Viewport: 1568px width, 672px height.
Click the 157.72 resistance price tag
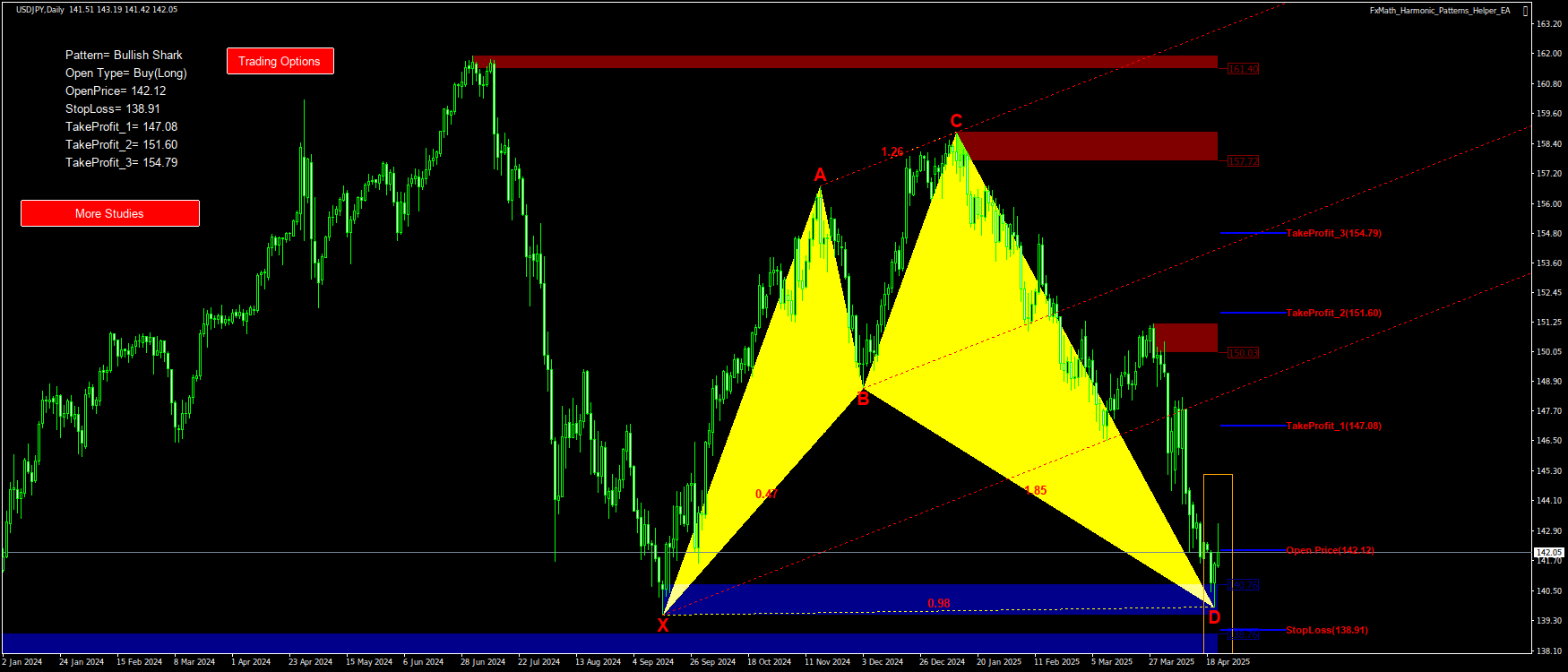(1243, 161)
